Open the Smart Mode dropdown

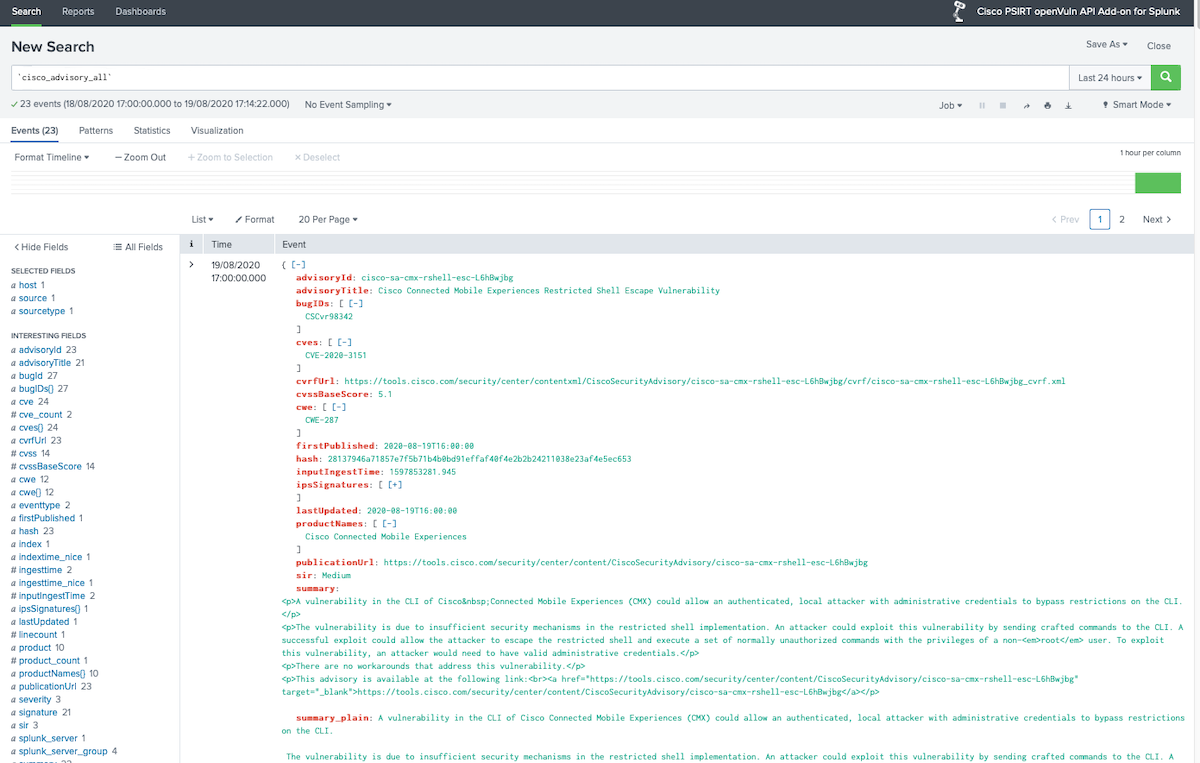tap(1137, 105)
